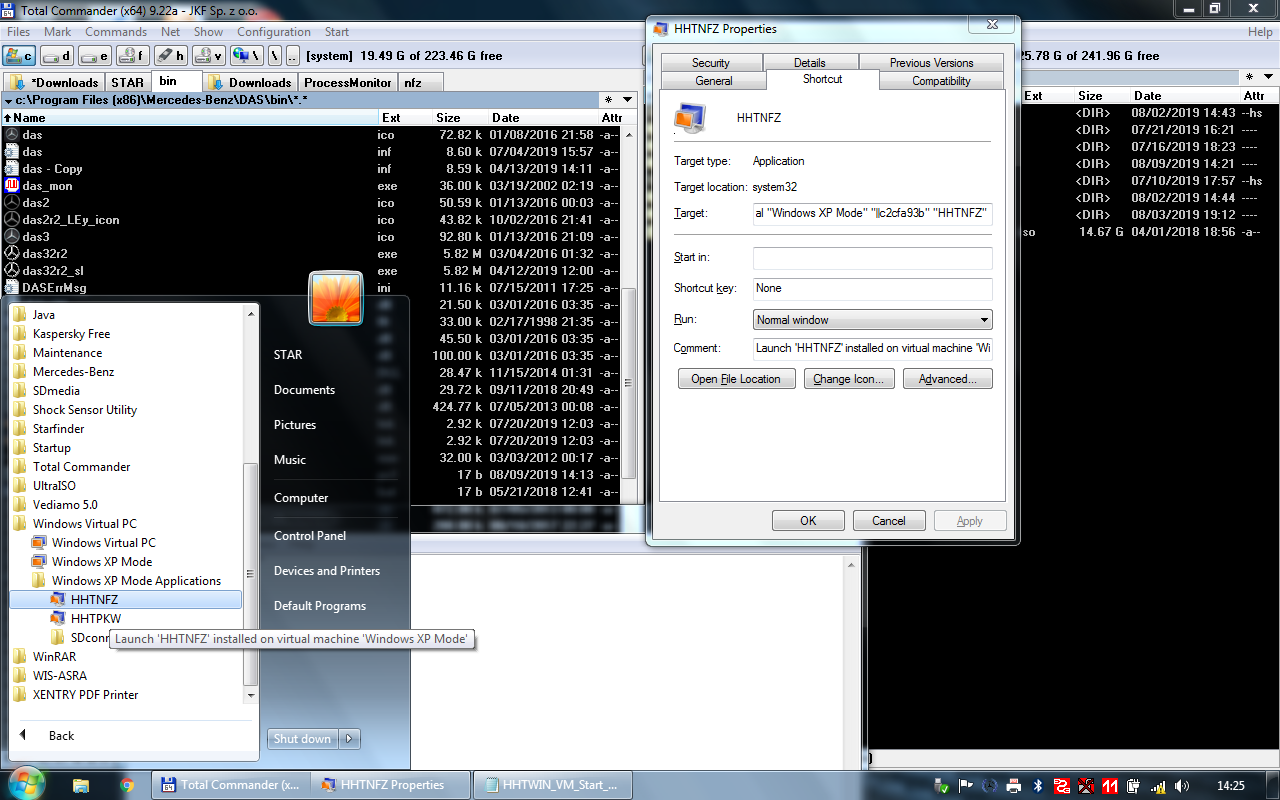The width and height of the screenshot is (1280, 800).
Task: Click the Bluetooth tray icon
Action: tap(1038, 786)
